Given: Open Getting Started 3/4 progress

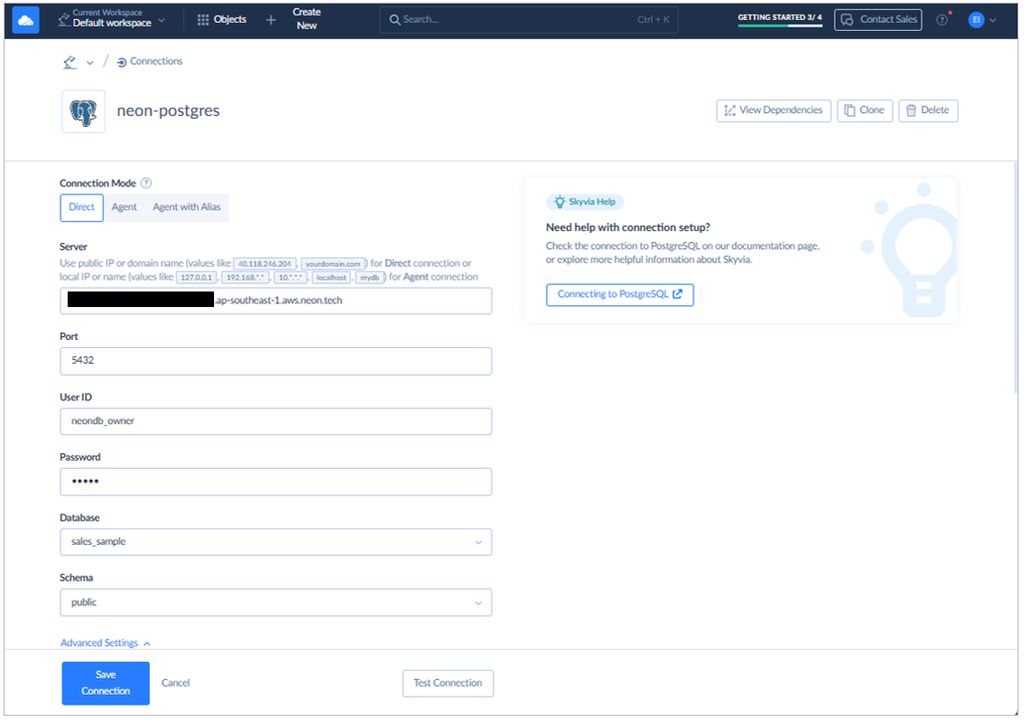Looking at the screenshot, I should pos(780,19).
